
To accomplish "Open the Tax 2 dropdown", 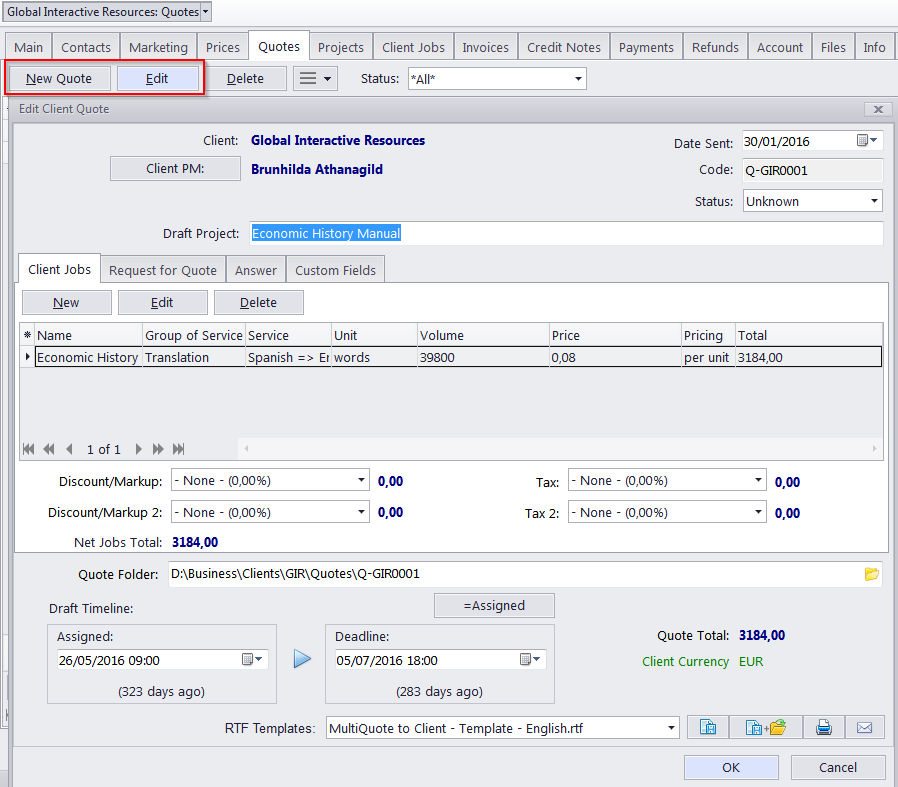I will (757, 513).
